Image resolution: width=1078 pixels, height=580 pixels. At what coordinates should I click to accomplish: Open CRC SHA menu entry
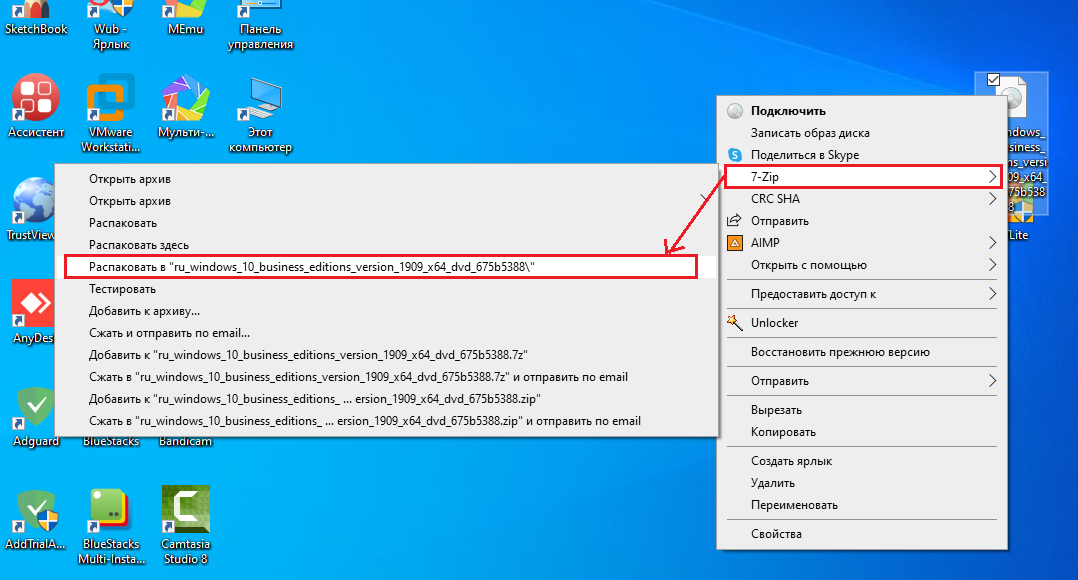(x=862, y=199)
